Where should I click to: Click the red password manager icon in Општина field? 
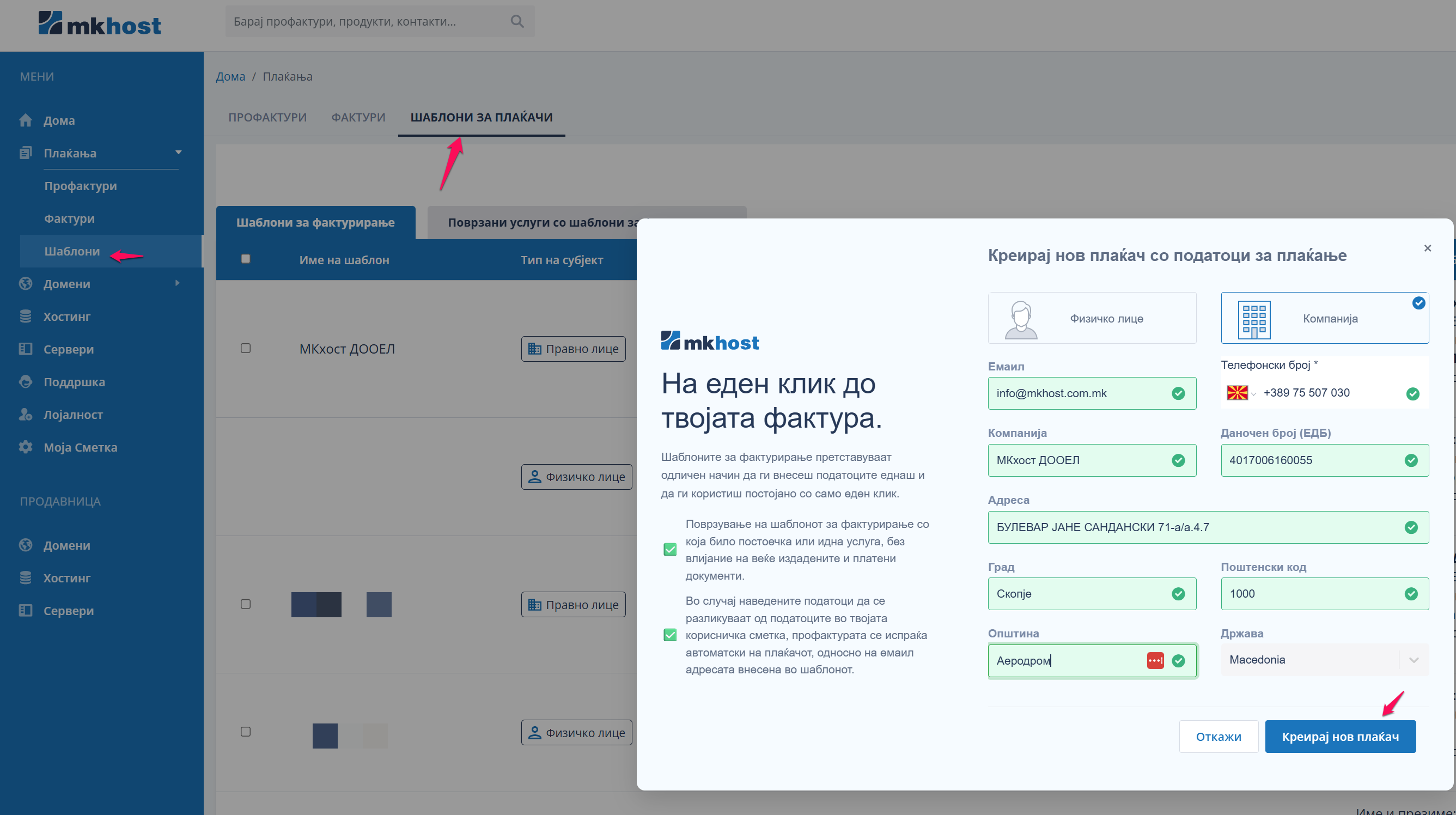[1155, 660]
